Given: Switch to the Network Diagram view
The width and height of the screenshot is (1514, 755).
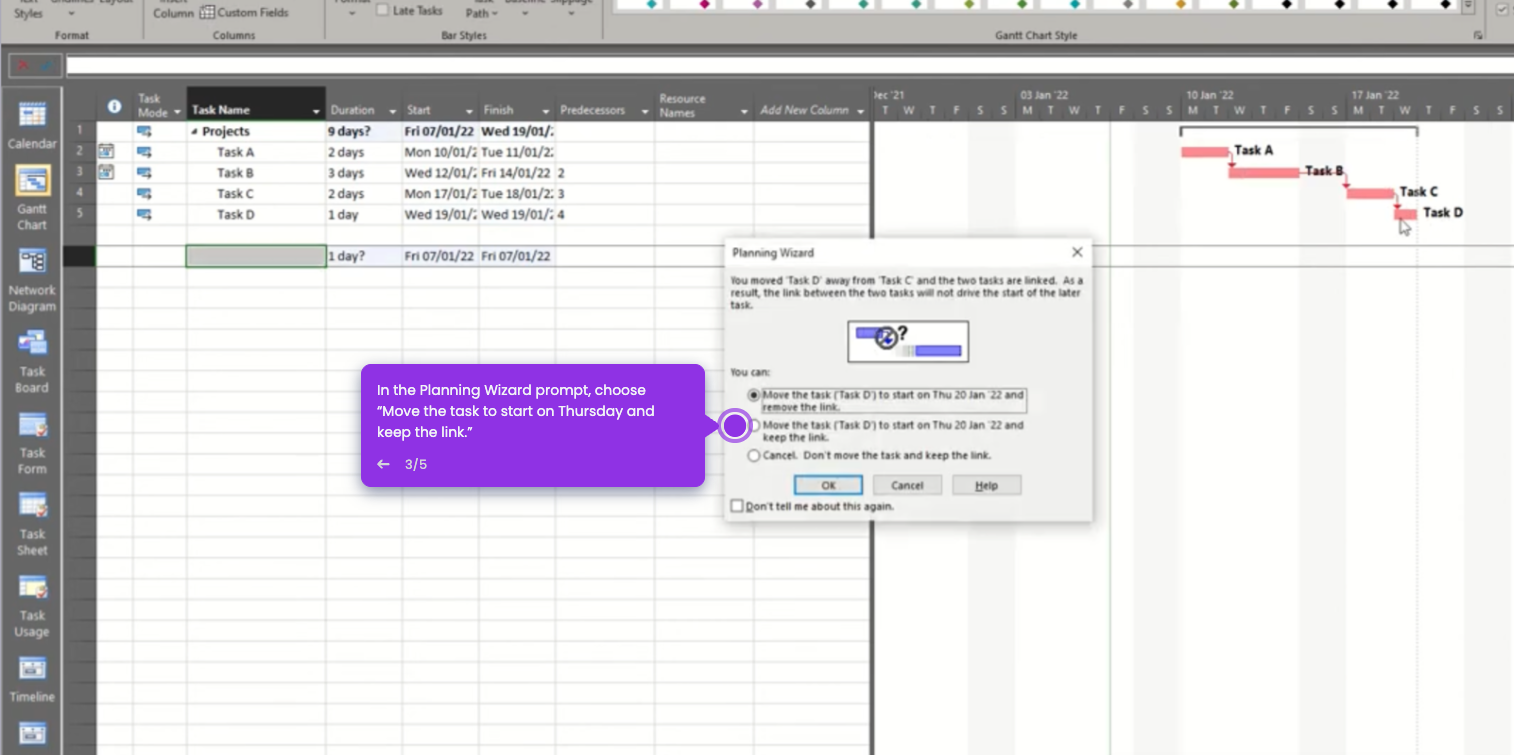Looking at the screenshot, I should (32, 279).
